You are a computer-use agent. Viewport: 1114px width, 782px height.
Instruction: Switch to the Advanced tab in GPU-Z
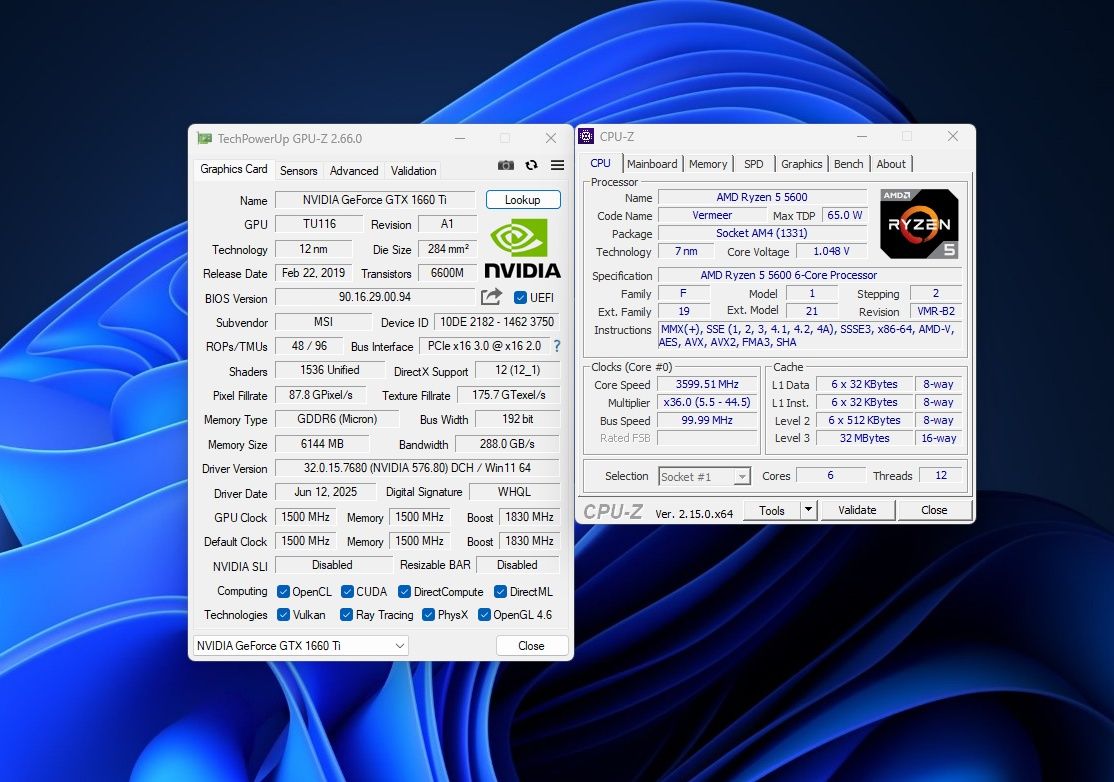tap(354, 170)
